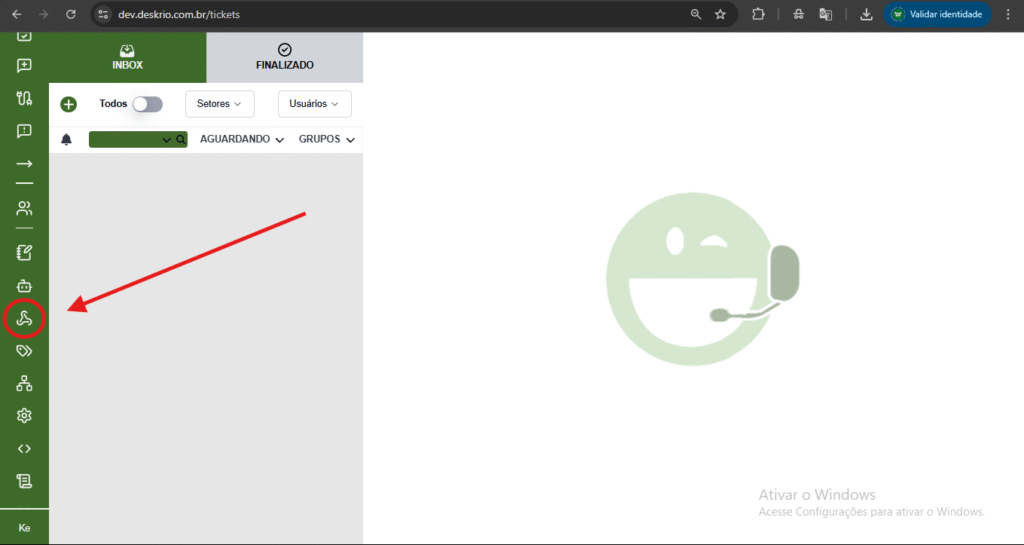Open the scroll logs icon in sidebar
1024x545 pixels.
(x=24, y=481)
